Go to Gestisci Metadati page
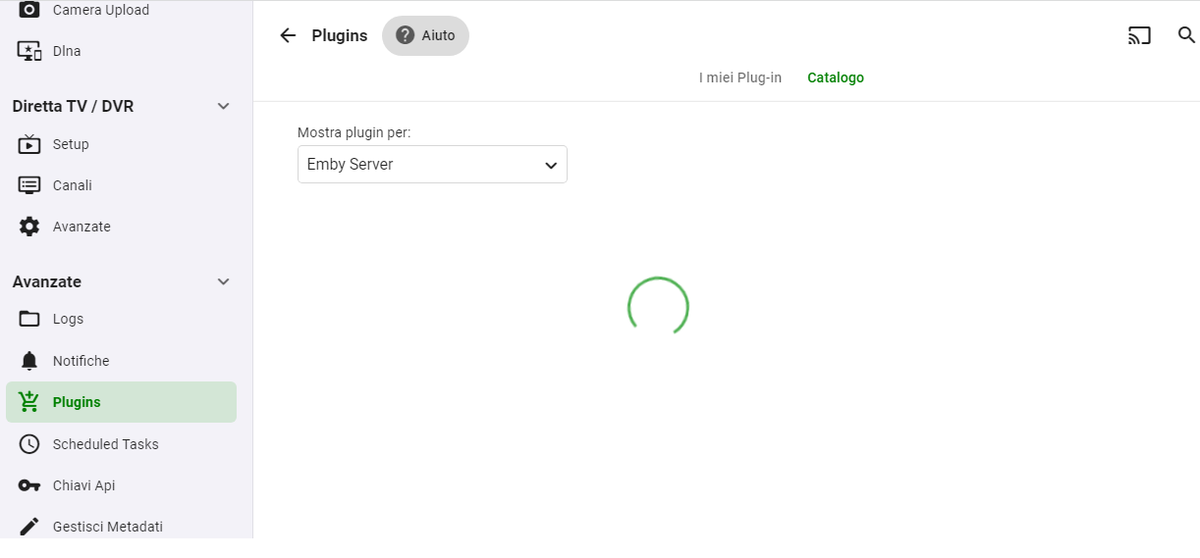The height and width of the screenshot is (558, 1200). coord(107,527)
